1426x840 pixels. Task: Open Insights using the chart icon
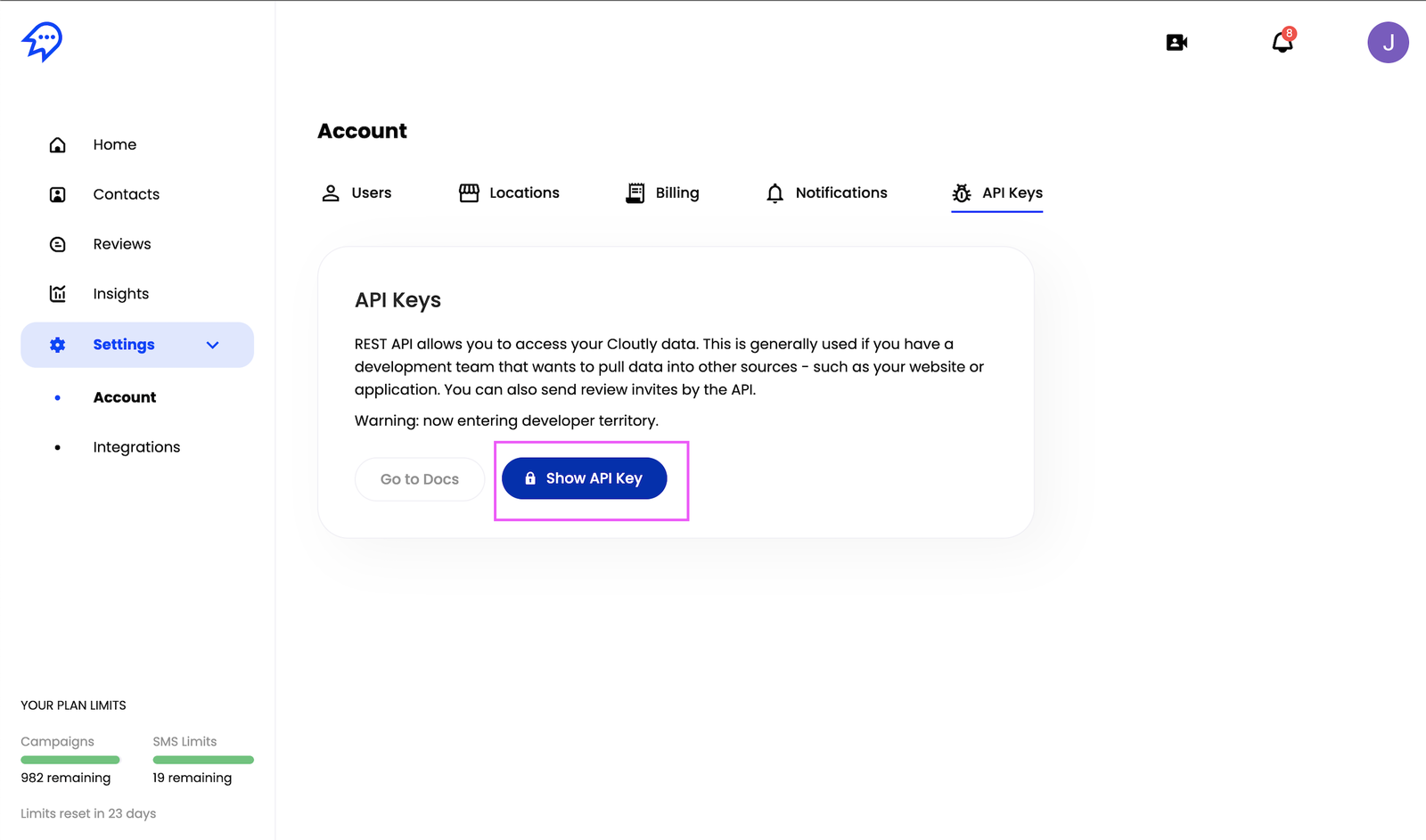pos(57,294)
